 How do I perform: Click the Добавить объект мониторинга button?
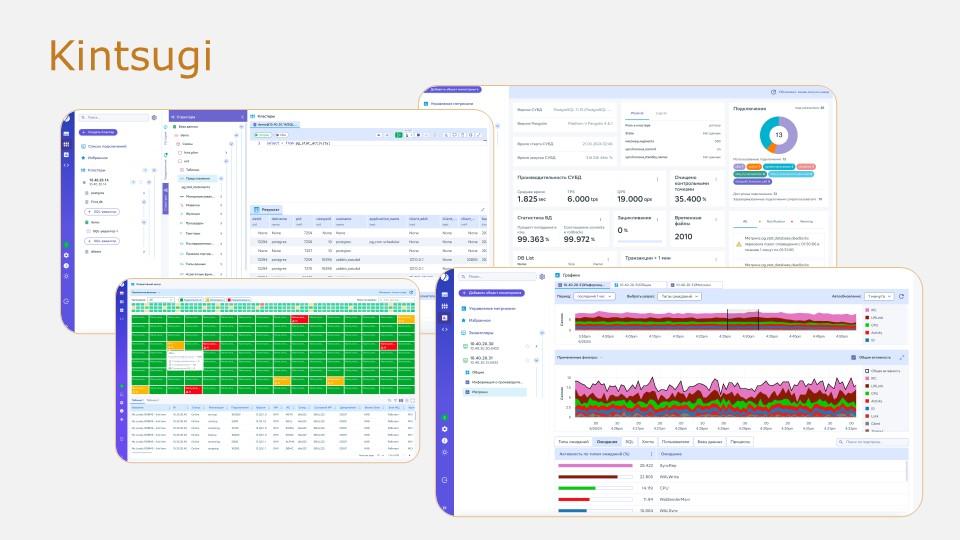click(x=492, y=293)
